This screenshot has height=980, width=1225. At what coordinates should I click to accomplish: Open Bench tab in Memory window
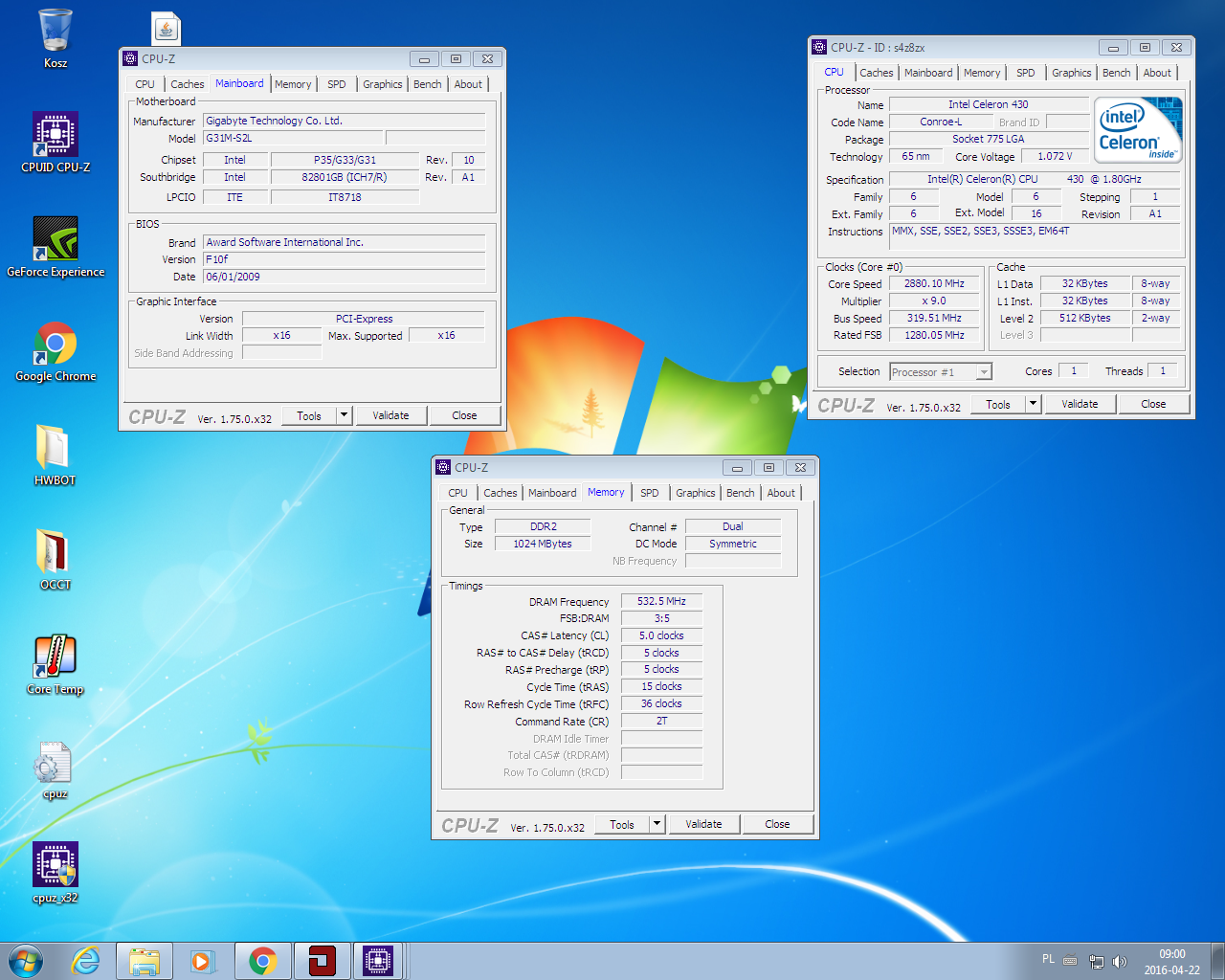click(741, 493)
